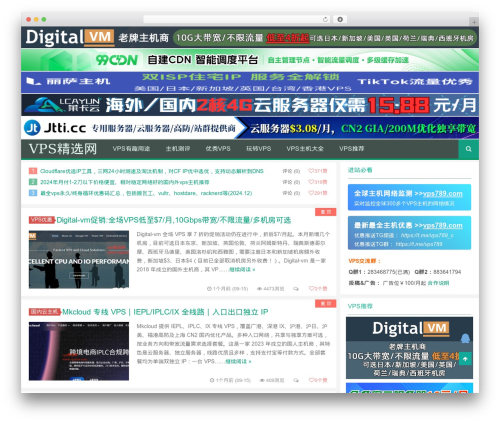Open the 玩转VPS menu item

(x=258, y=149)
